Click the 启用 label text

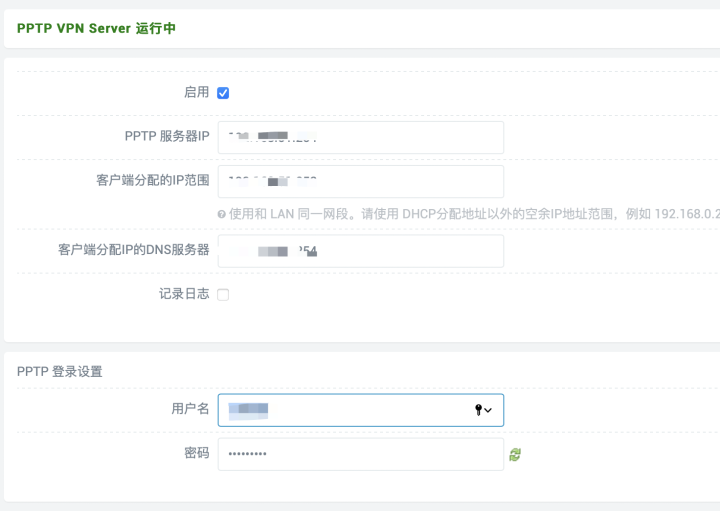pyautogui.click(x=196, y=92)
